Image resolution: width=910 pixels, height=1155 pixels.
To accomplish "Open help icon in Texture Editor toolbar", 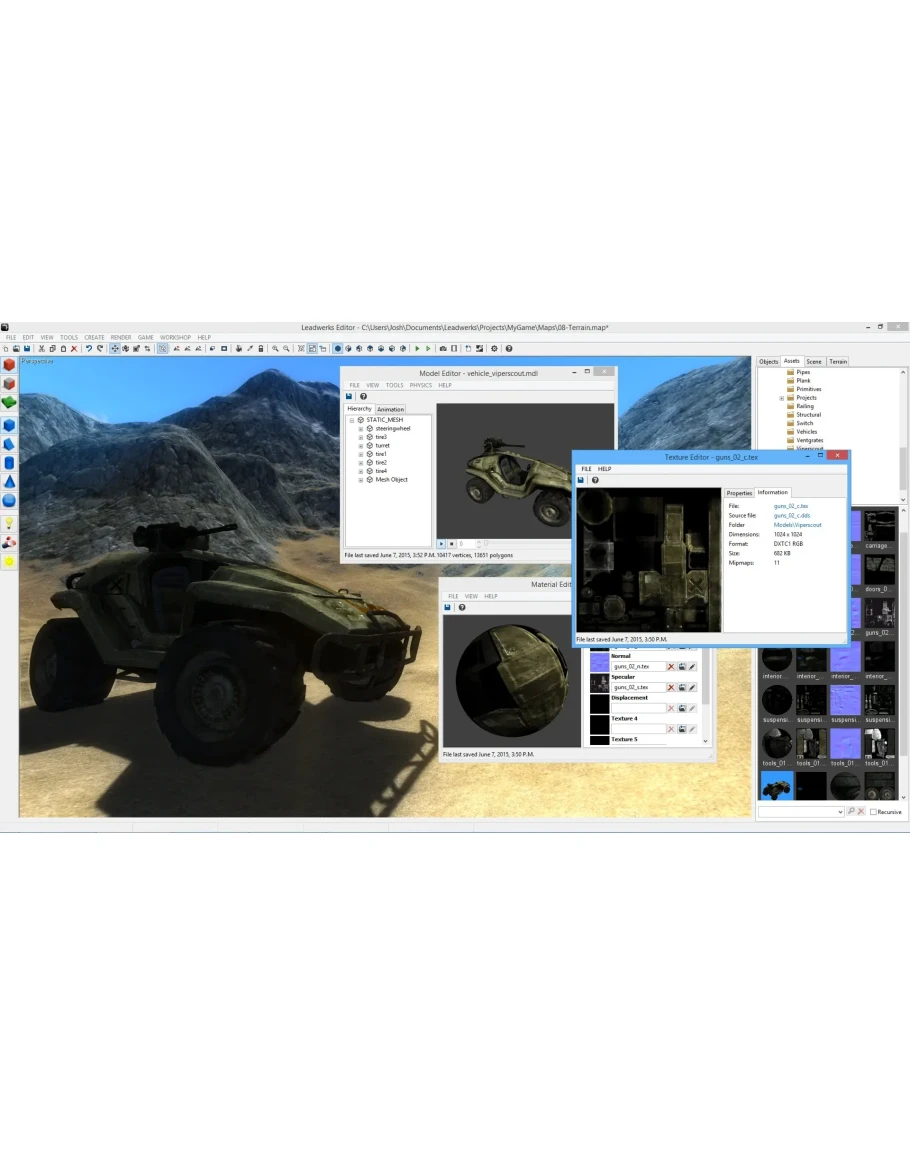I will click(x=595, y=480).
